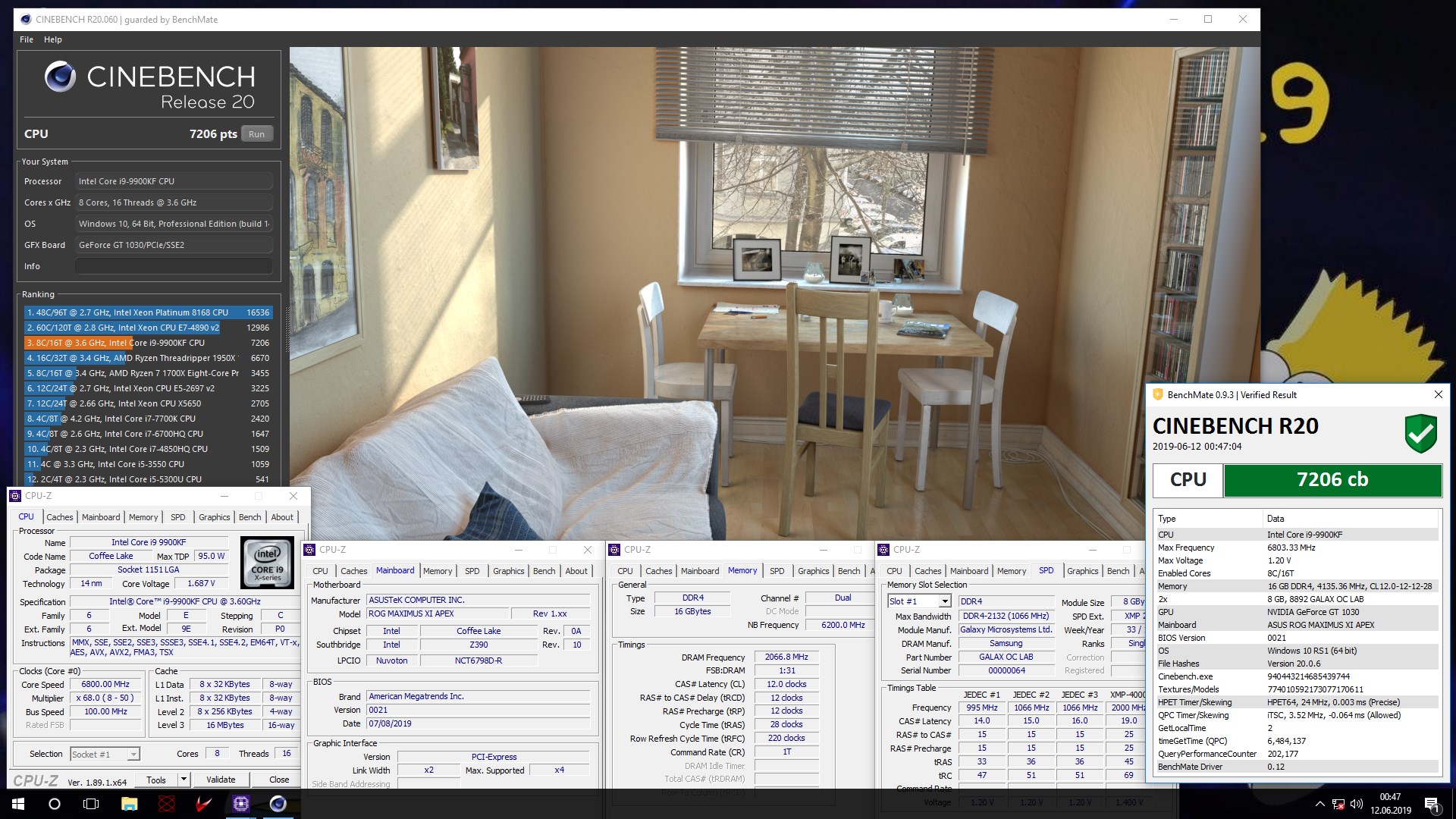Click the title-bar icon of the Mainboard CPU-Z window
Image resolution: width=1456 pixels, height=819 pixels.
[309, 550]
